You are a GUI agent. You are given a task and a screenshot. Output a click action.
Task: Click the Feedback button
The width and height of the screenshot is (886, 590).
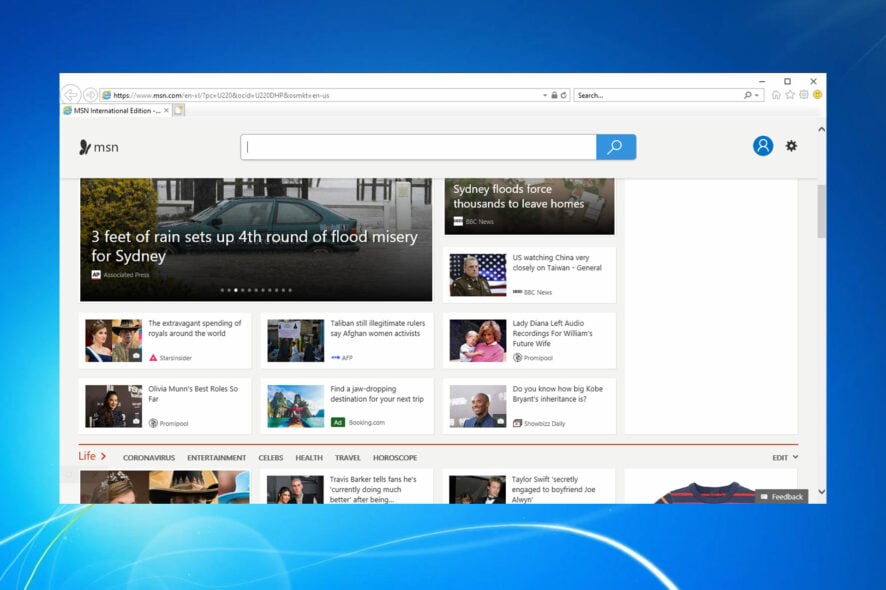pos(781,497)
